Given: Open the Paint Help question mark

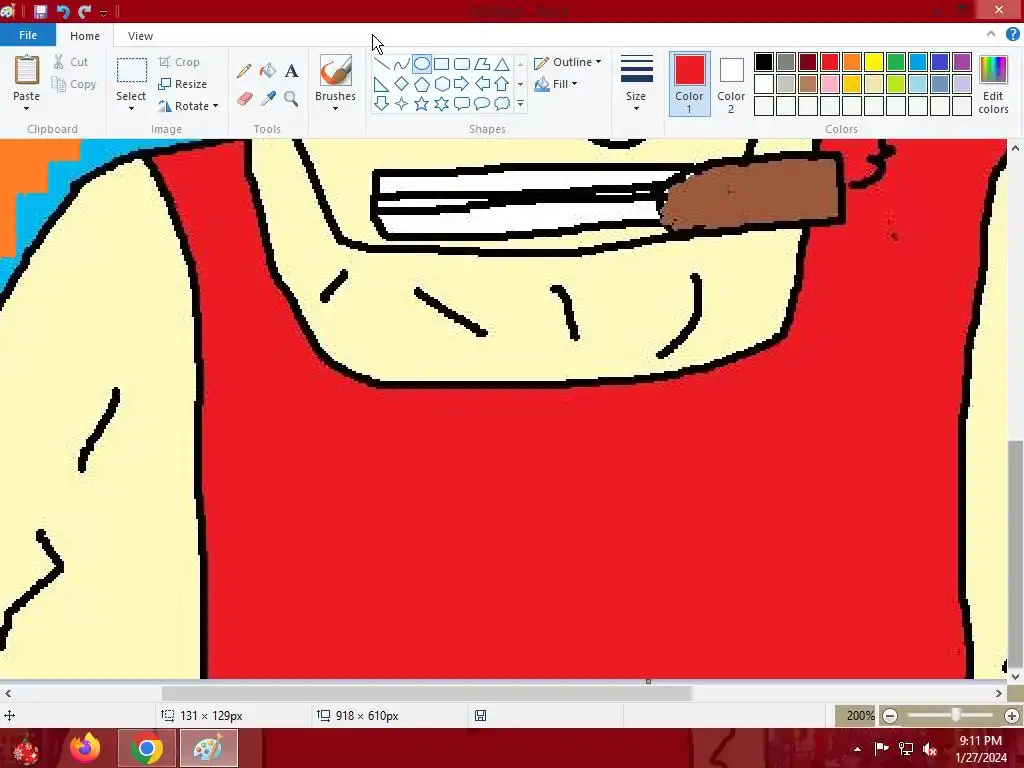Looking at the screenshot, I should pos(1012,35).
